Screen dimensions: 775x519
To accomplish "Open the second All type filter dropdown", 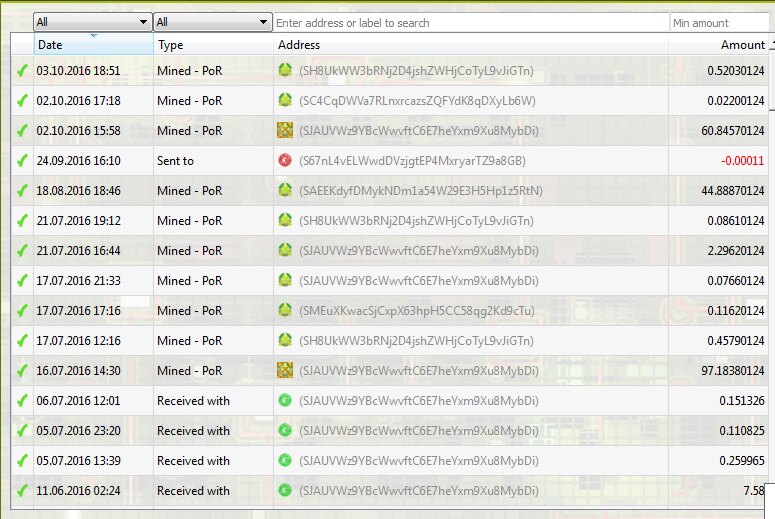I will point(213,22).
